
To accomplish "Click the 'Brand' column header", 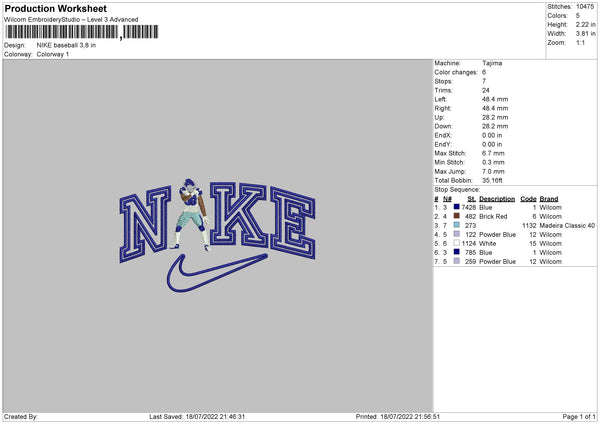I will (549, 199).
